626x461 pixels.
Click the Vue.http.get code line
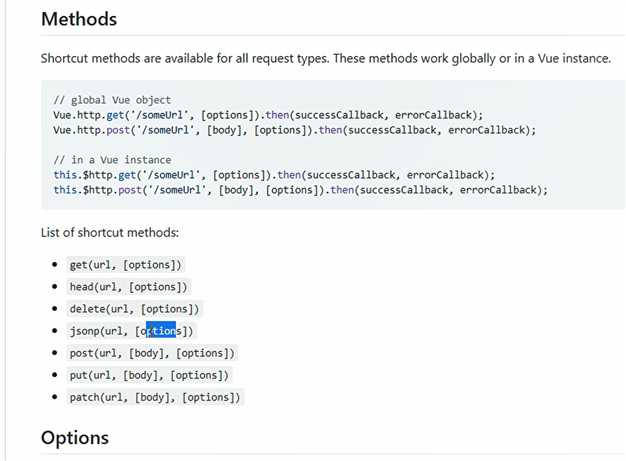point(268,115)
